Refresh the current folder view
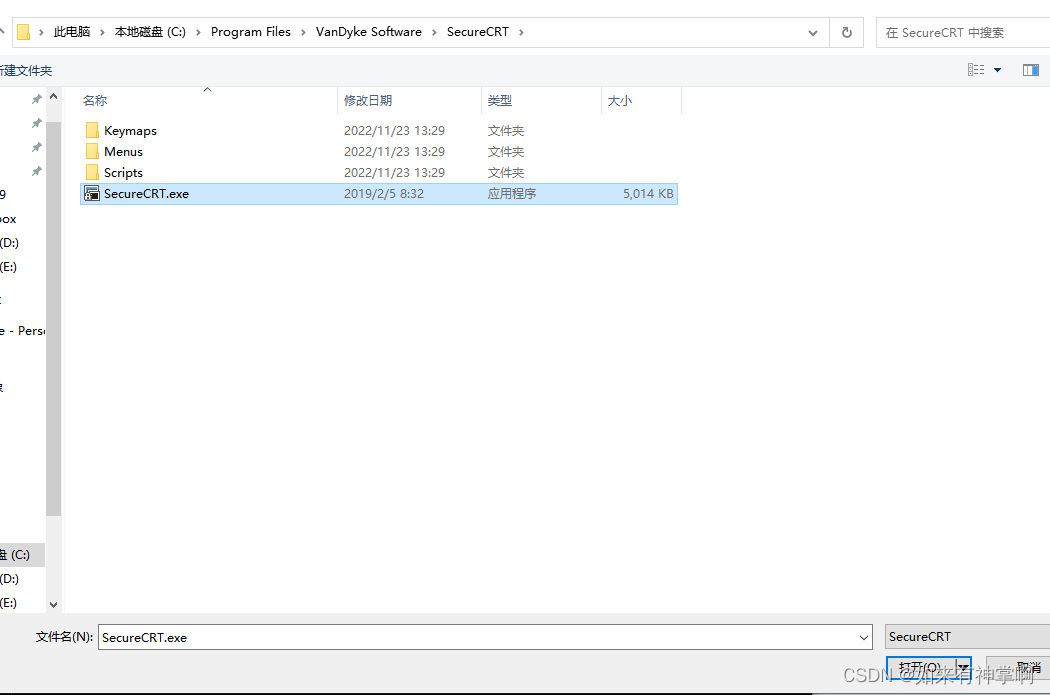 coord(846,31)
